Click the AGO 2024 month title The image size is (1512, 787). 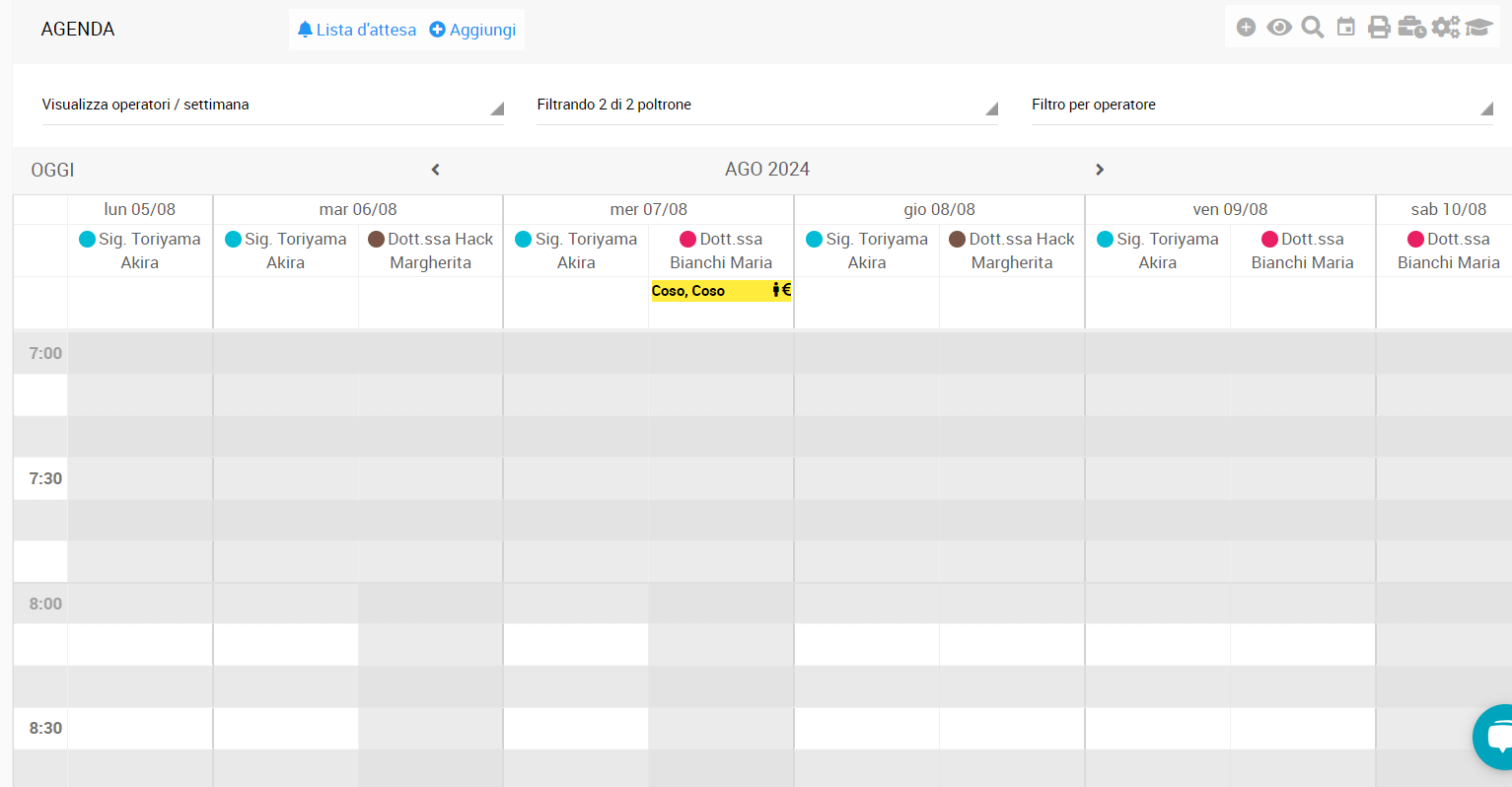767,170
